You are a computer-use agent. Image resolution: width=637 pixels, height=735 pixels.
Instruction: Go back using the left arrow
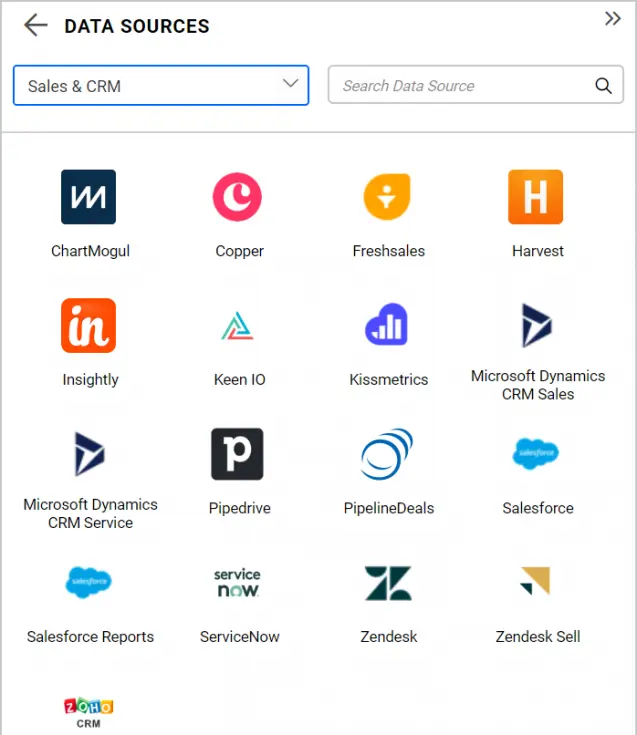click(x=36, y=26)
